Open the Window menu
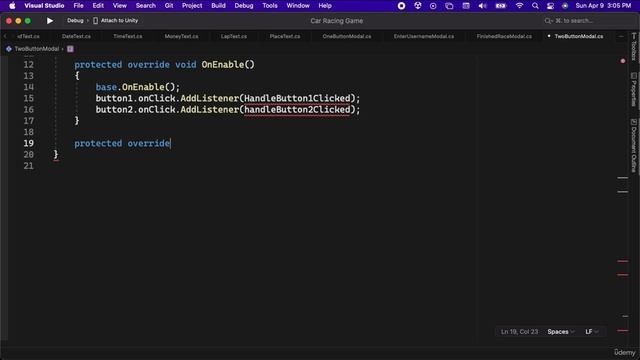This screenshot has width=640, height=360. [x=298, y=6]
